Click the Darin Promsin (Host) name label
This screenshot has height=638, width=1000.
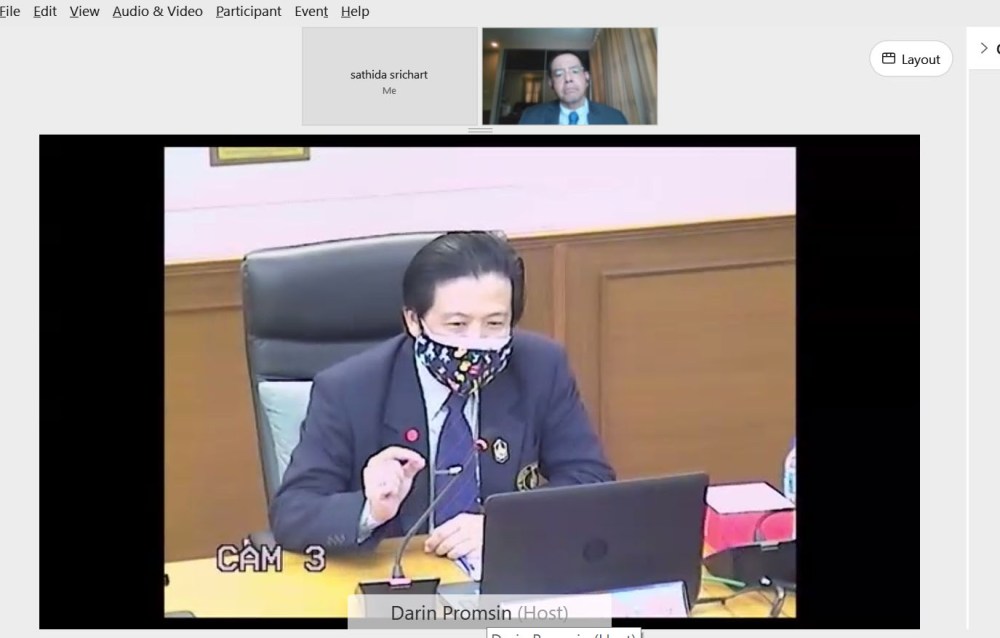(479, 612)
